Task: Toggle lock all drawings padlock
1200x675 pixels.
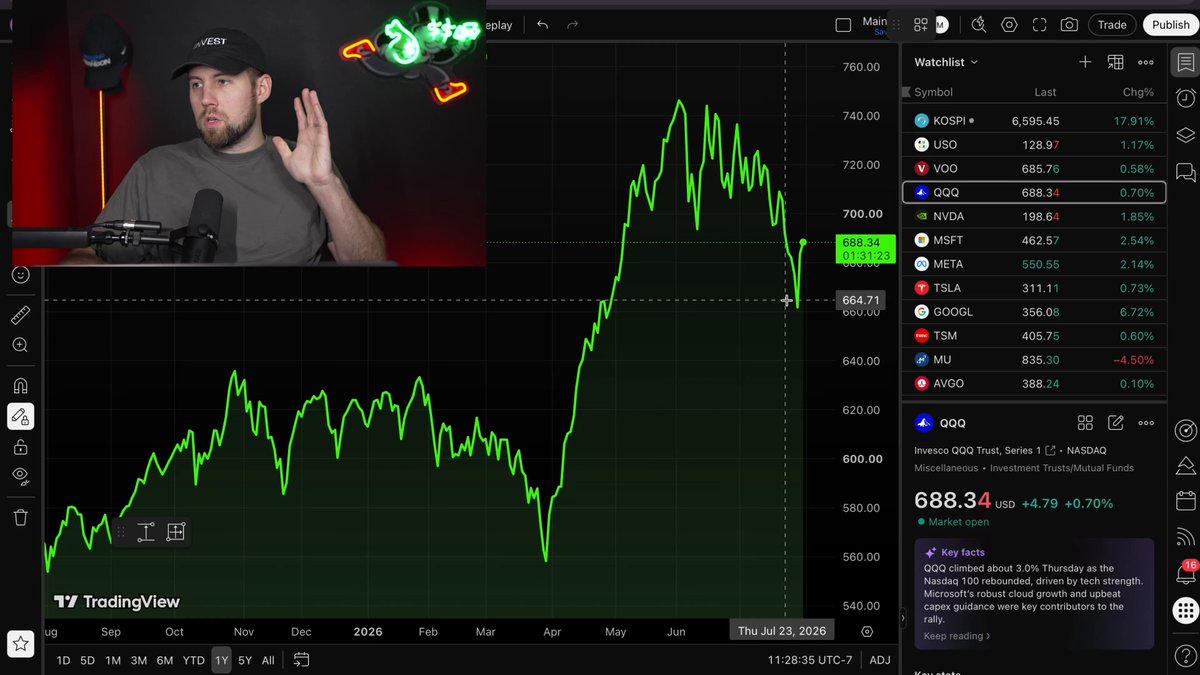Action: point(20,447)
